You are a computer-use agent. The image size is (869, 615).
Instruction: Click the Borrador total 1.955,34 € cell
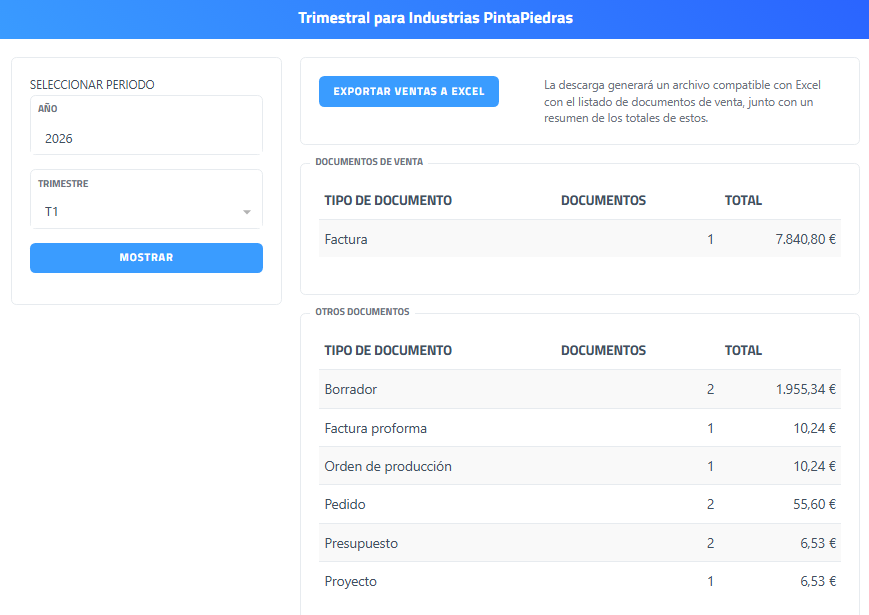click(x=805, y=389)
